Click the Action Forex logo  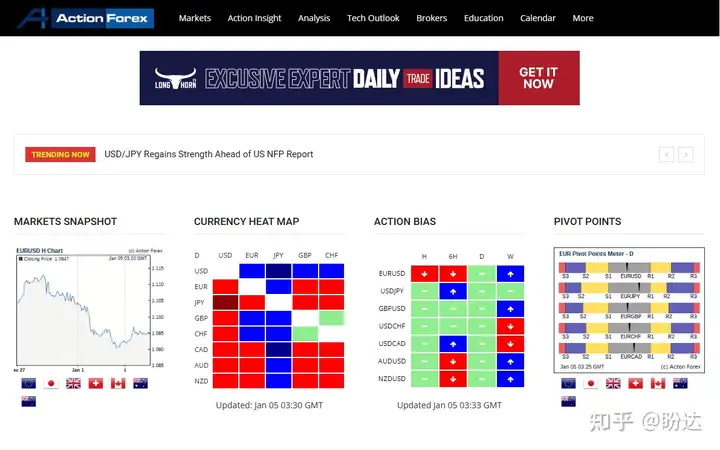pos(85,18)
